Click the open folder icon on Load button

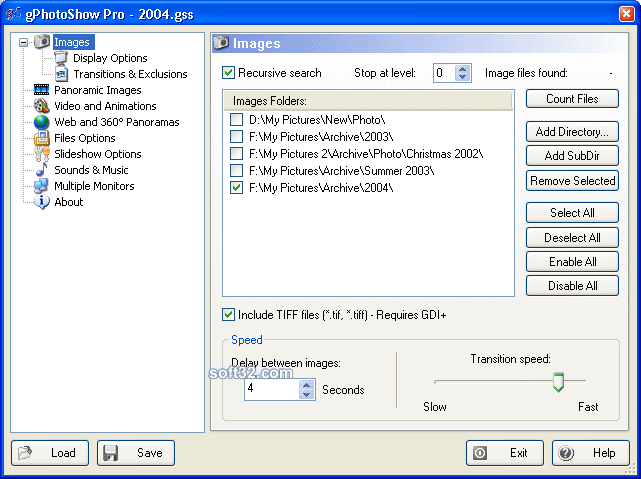coord(25,453)
